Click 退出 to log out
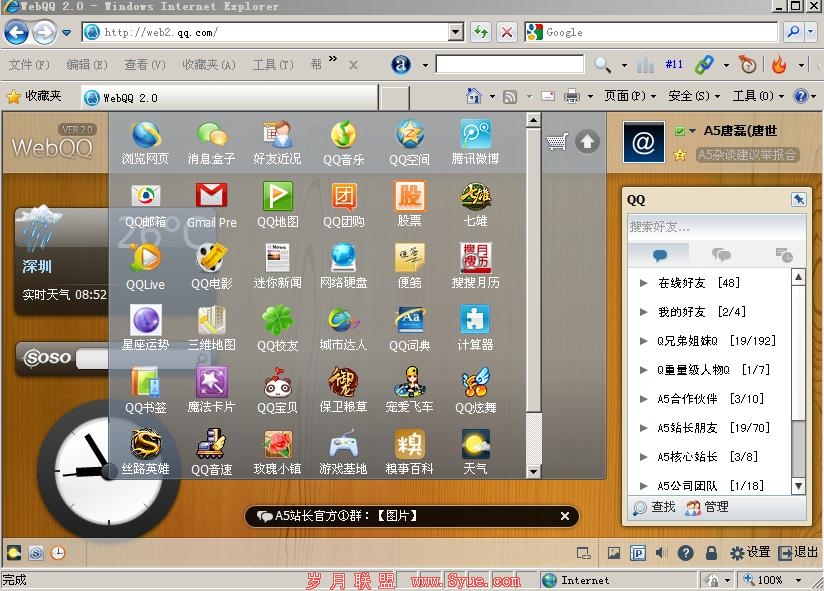This screenshot has width=824, height=591. 798,553
